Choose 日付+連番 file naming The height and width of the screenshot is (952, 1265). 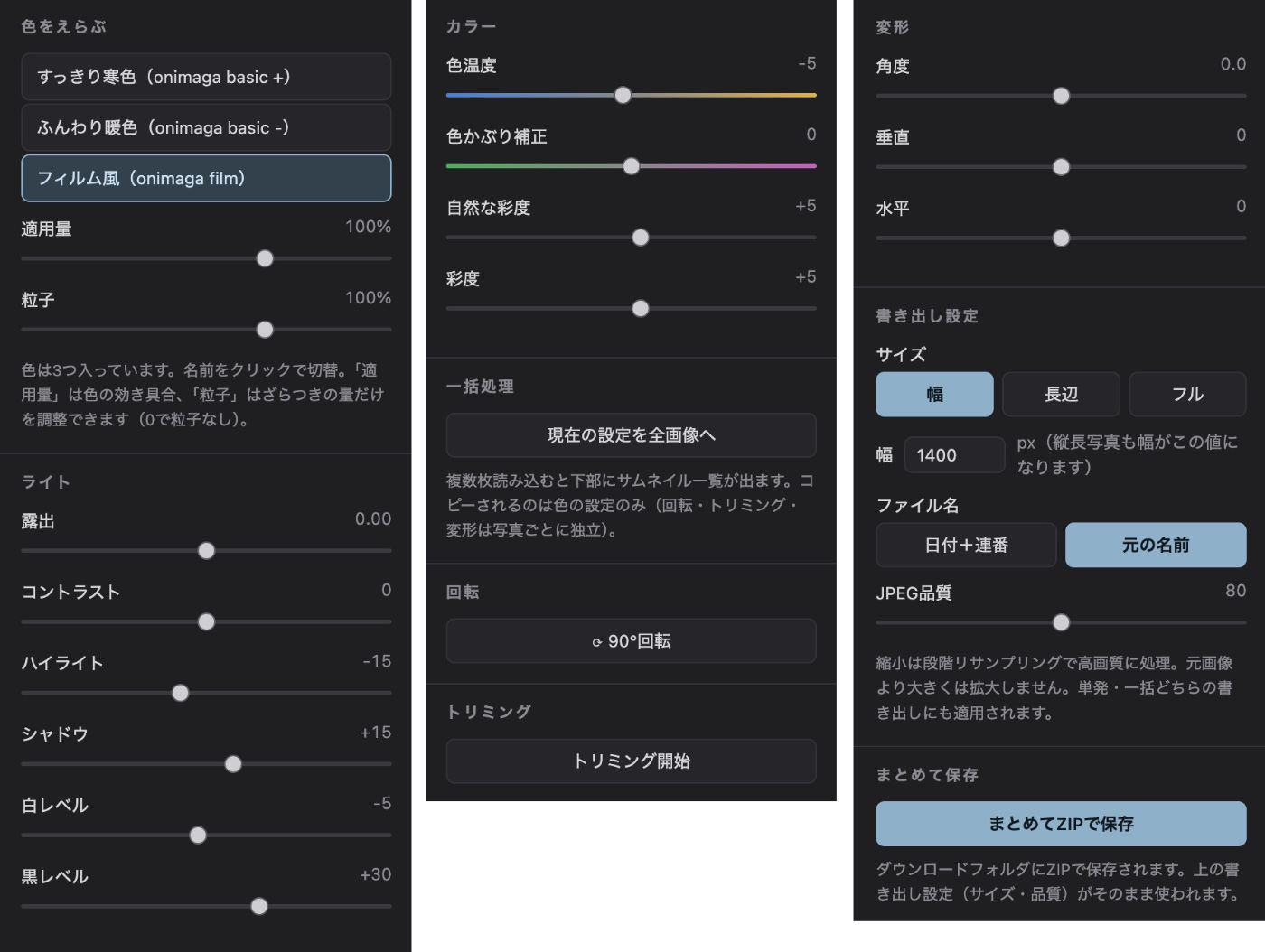966,546
